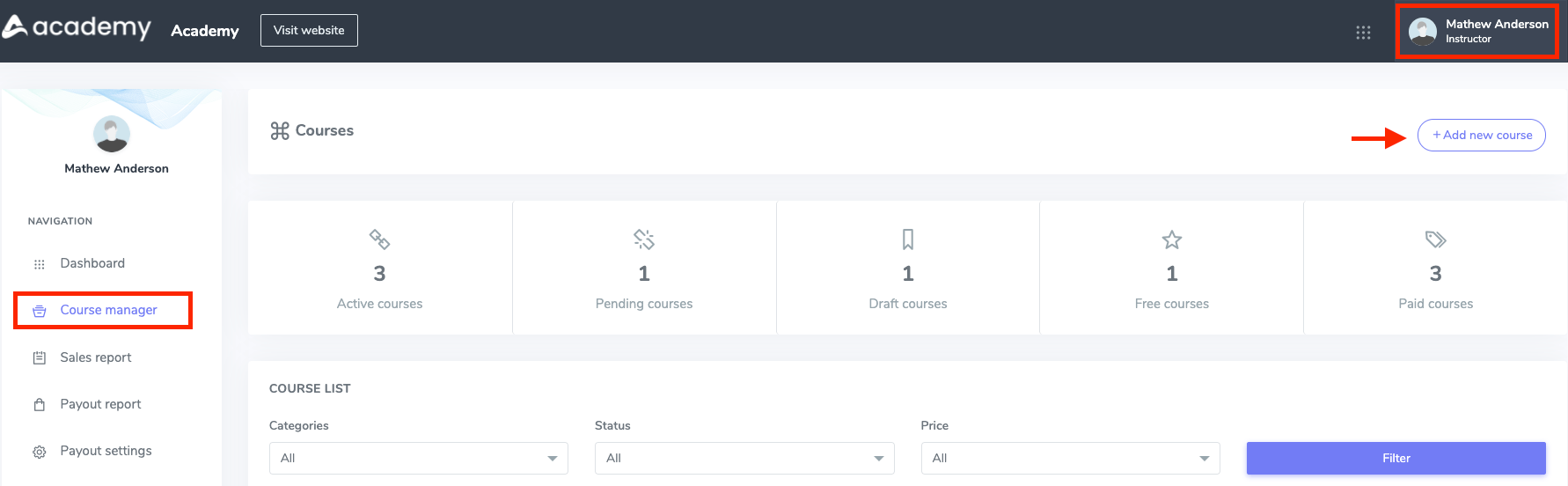Select Course manager in sidebar
The width and height of the screenshot is (1568, 486).
tap(108, 310)
